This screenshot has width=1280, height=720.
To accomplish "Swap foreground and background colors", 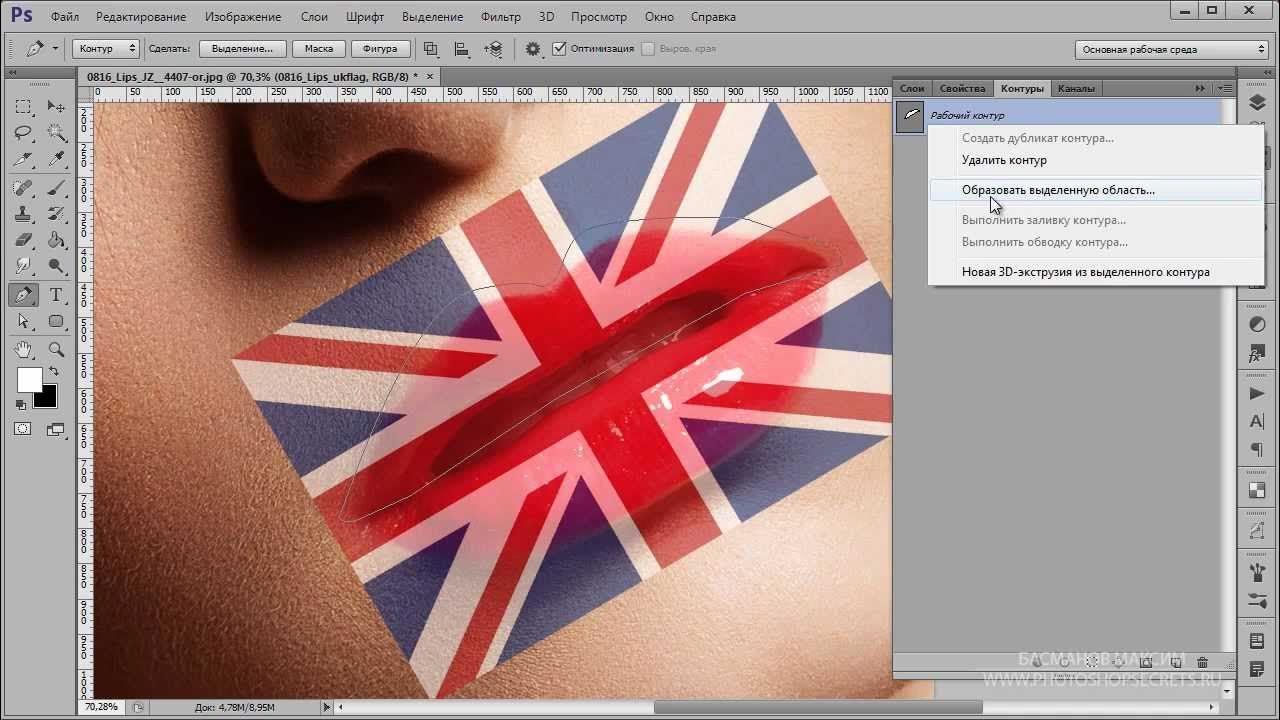I will (53, 372).
